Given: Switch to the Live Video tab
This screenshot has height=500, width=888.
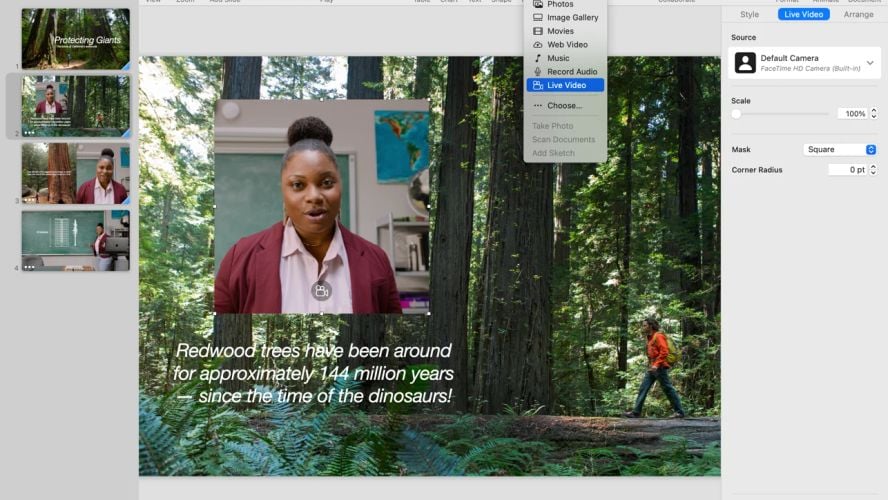Looking at the screenshot, I should (804, 15).
